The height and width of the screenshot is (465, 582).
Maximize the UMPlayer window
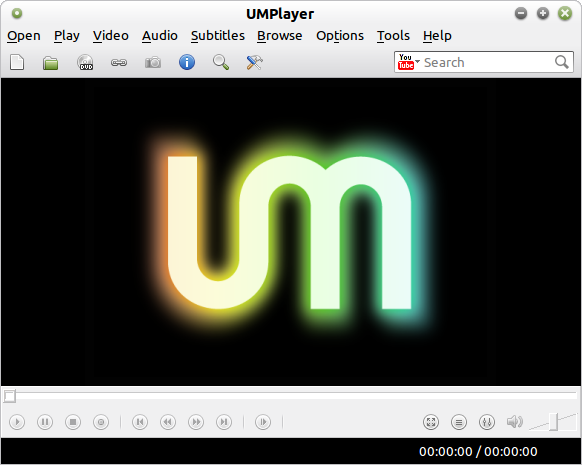pos(543,14)
